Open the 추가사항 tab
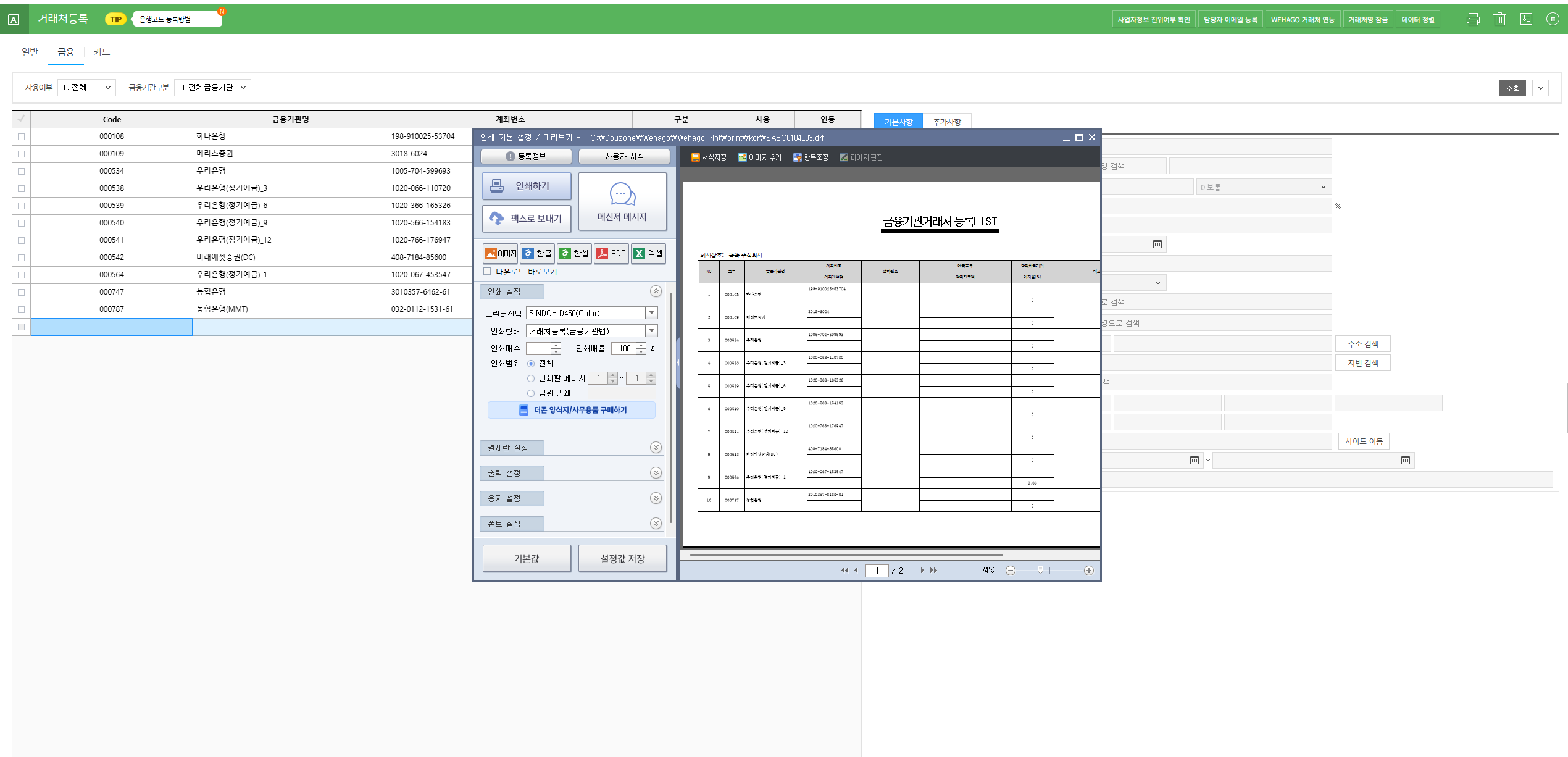The image size is (1568, 757). pyautogui.click(x=946, y=122)
